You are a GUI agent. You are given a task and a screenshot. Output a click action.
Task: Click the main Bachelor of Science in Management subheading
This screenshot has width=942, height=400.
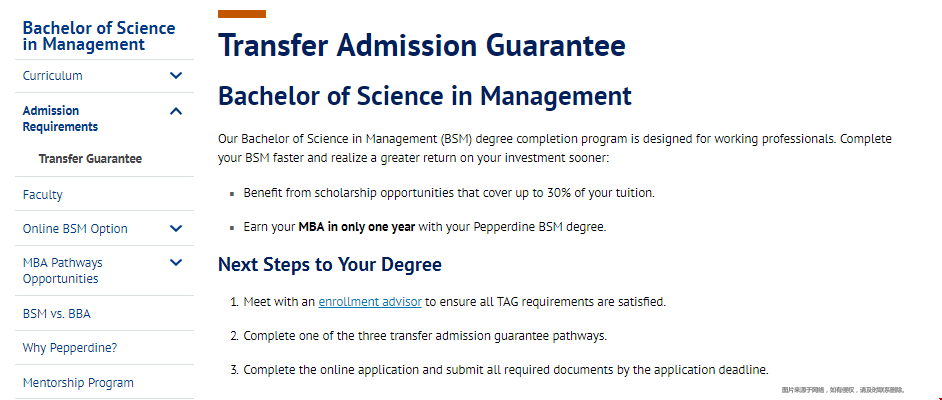coord(425,96)
